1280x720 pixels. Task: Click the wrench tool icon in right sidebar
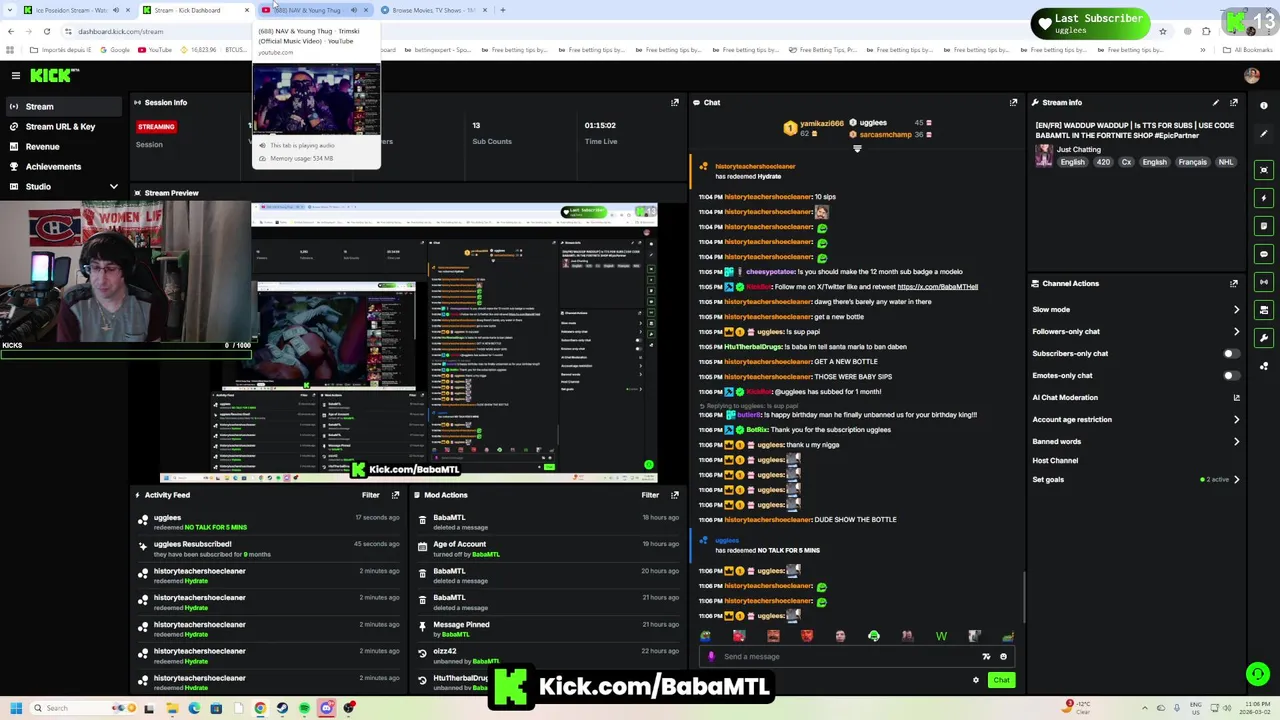click(x=1264, y=338)
